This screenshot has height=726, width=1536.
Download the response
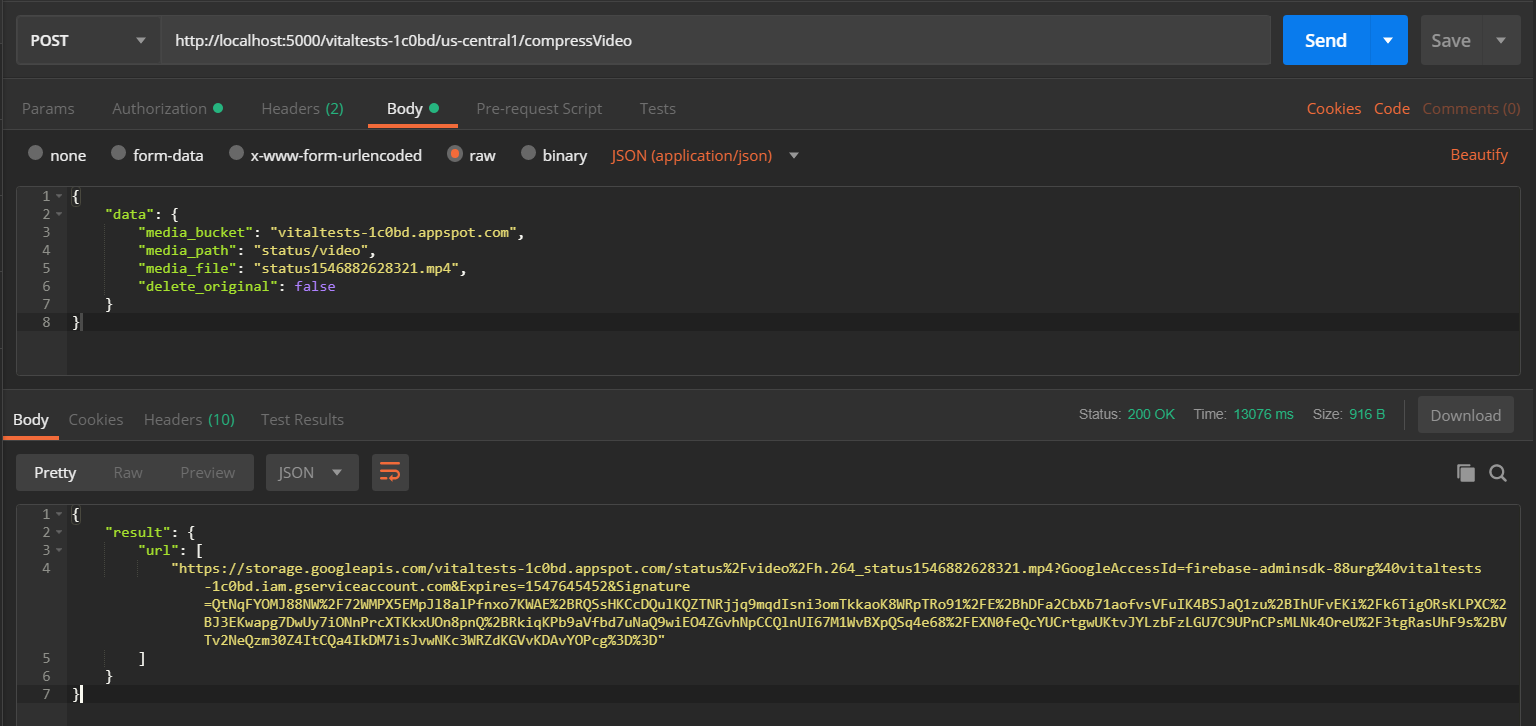pyautogui.click(x=1465, y=415)
